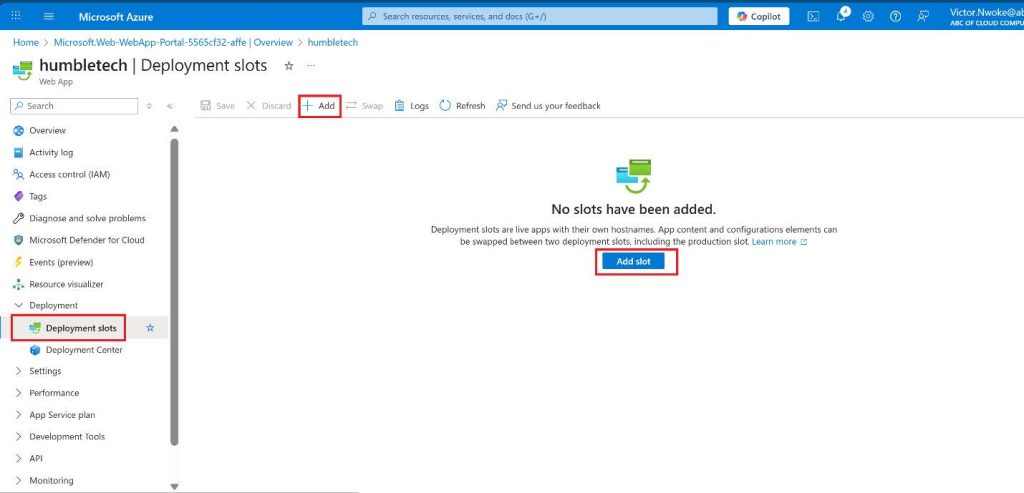Click Discard in the toolbar
The image size is (1024, 493).
268,106
